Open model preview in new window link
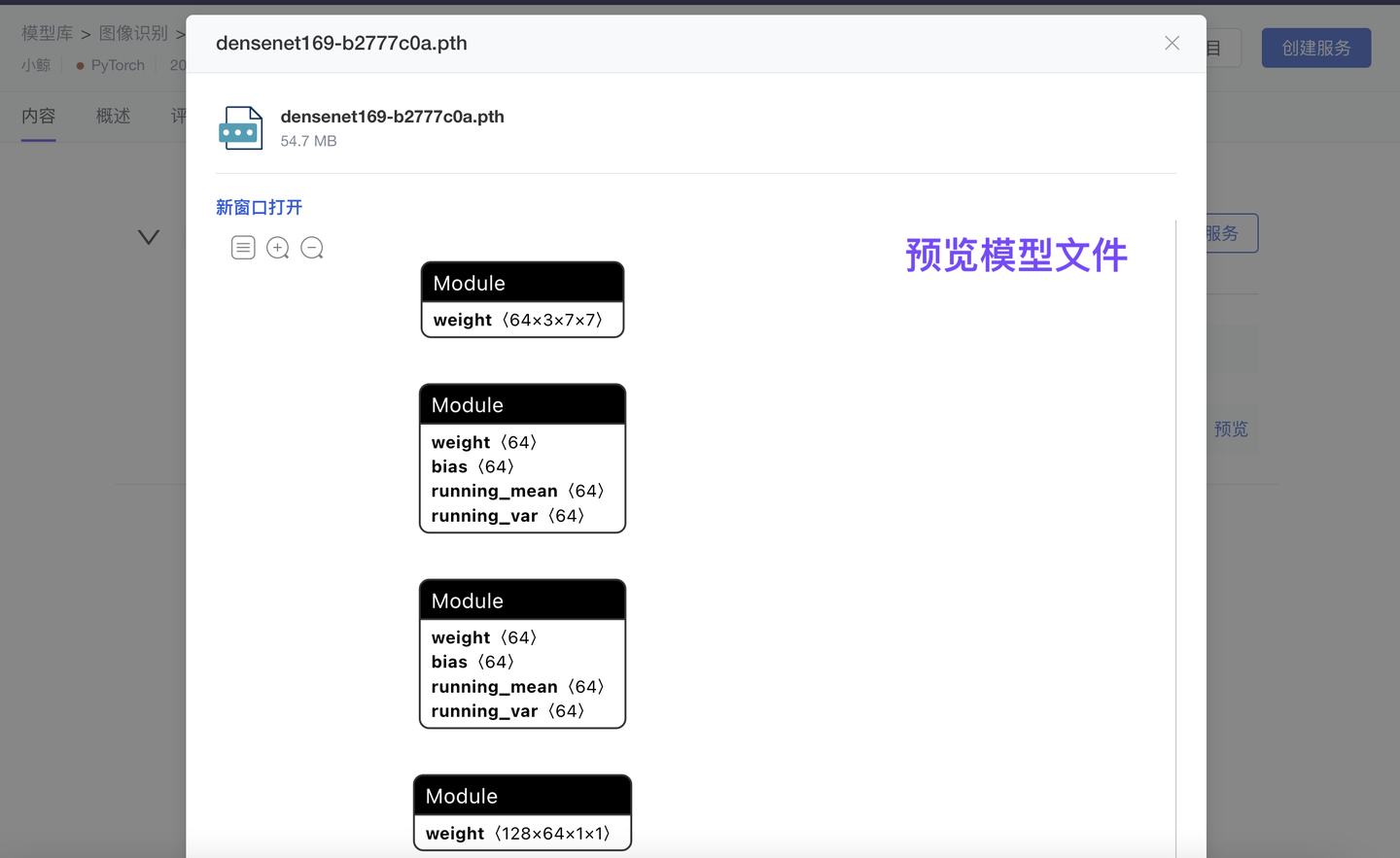The width and height of the screenshot is (1400, 858). point(259,207)
